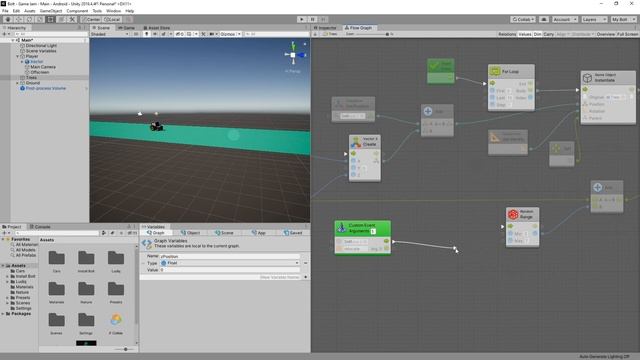Select the Hand tool in the toolbar
The image size is (640, 360).
[8, 19]
